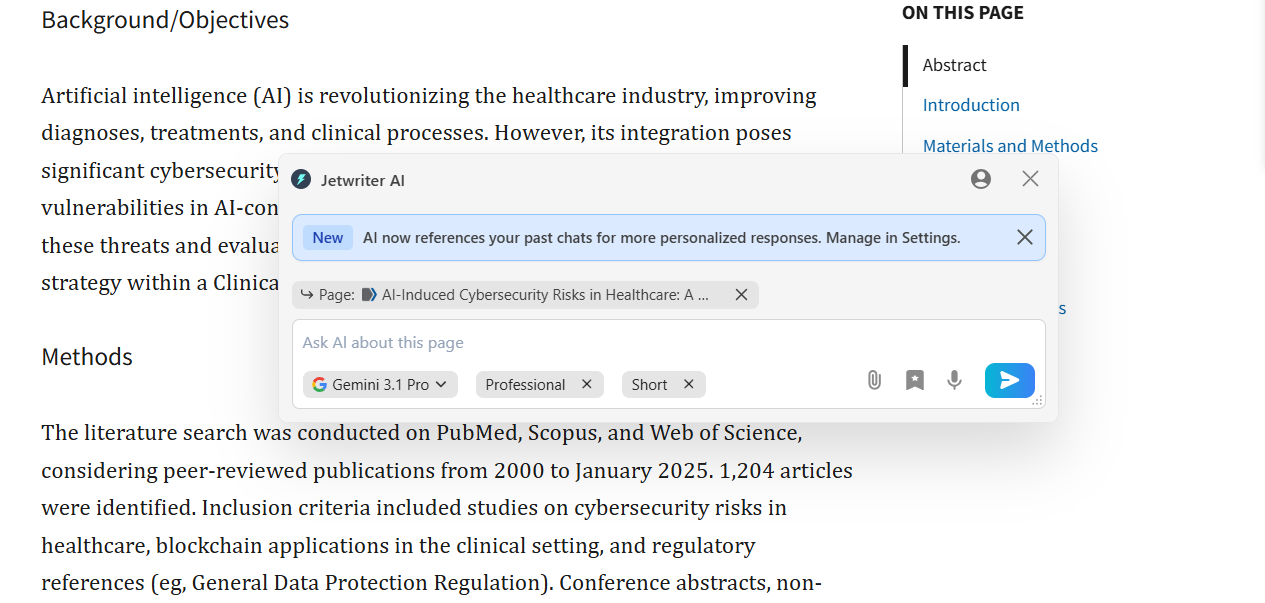Dismiss the New past chats banner
This screenshot has height=603, width=1265.
coord(1025,237)
